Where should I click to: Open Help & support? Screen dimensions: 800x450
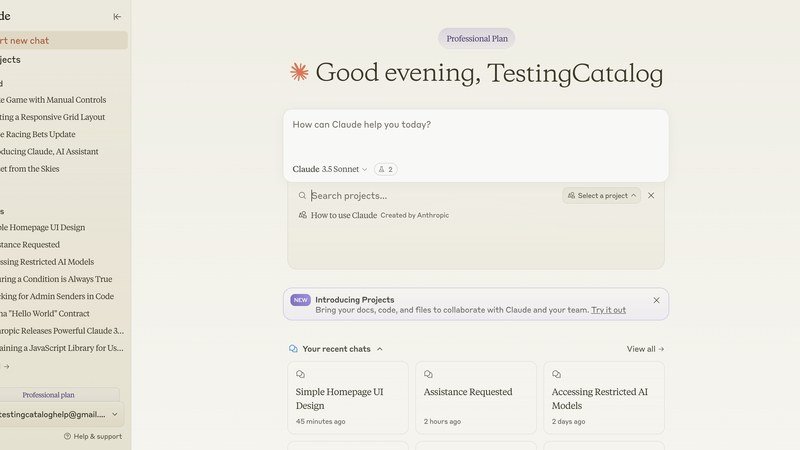(x=93, y=436)
